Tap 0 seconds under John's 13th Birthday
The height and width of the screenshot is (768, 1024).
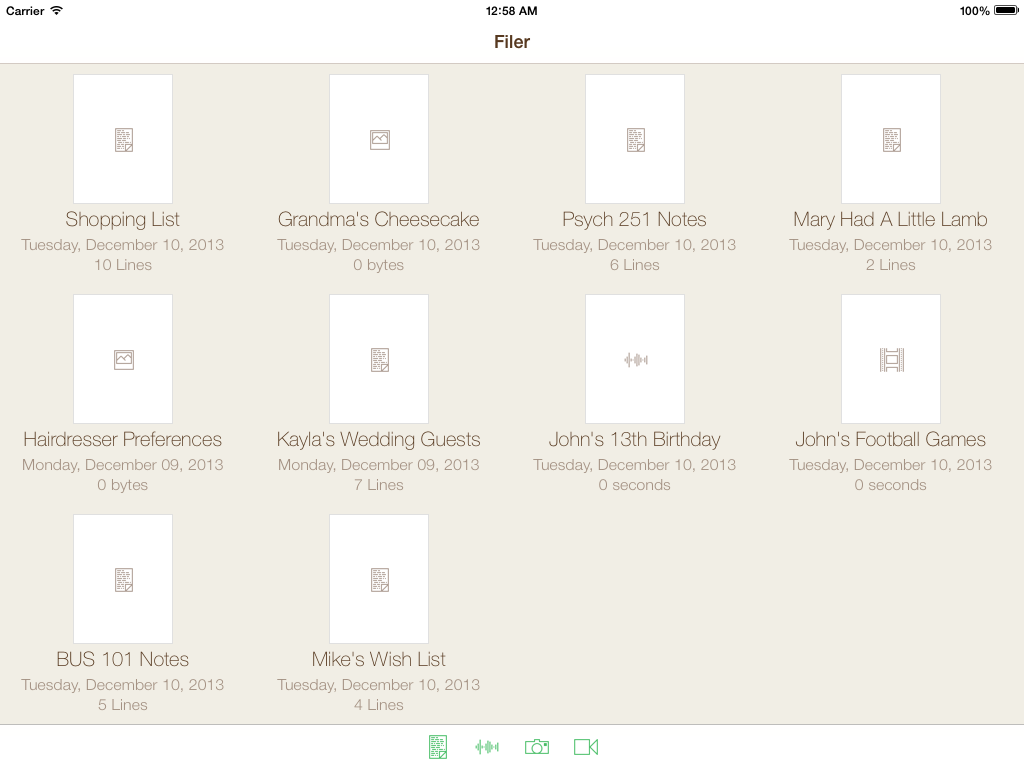coord(635,485)
